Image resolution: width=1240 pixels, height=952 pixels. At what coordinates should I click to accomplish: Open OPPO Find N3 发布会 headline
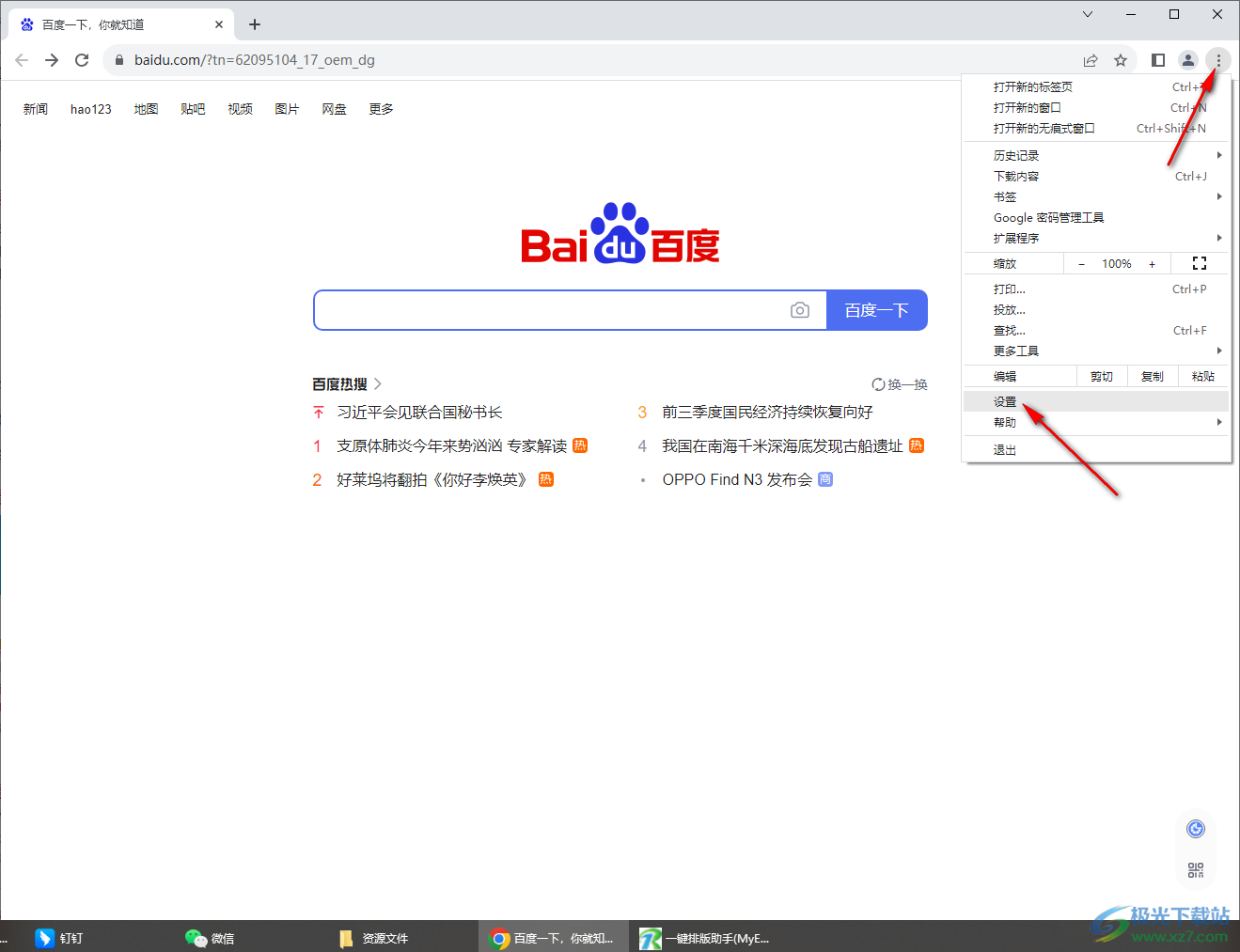(x=737, y=480)
